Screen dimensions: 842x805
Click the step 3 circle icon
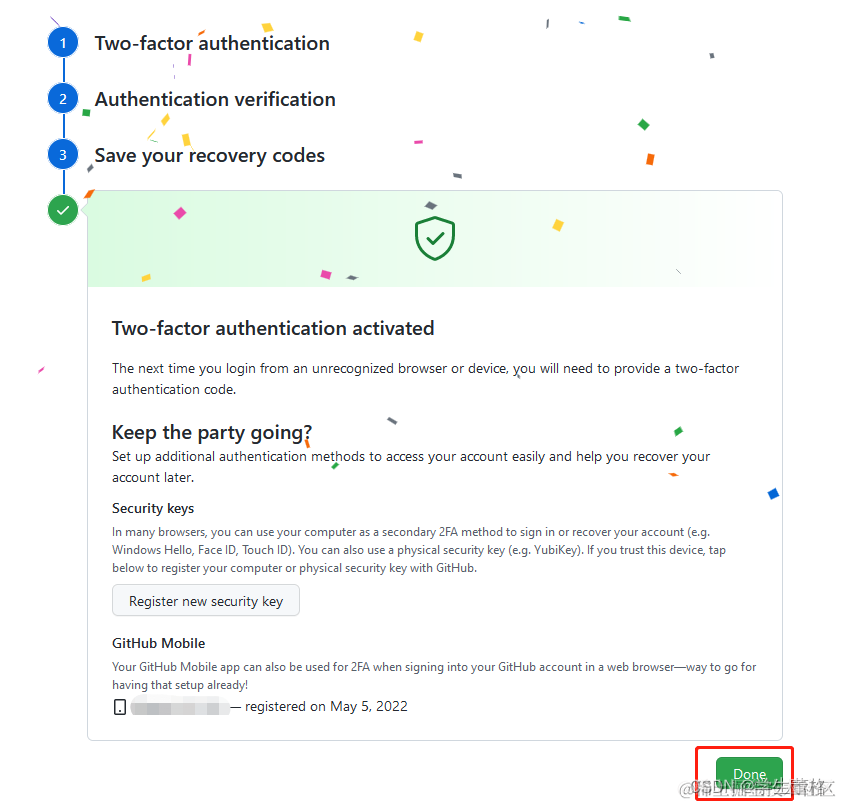click(63, 155)
